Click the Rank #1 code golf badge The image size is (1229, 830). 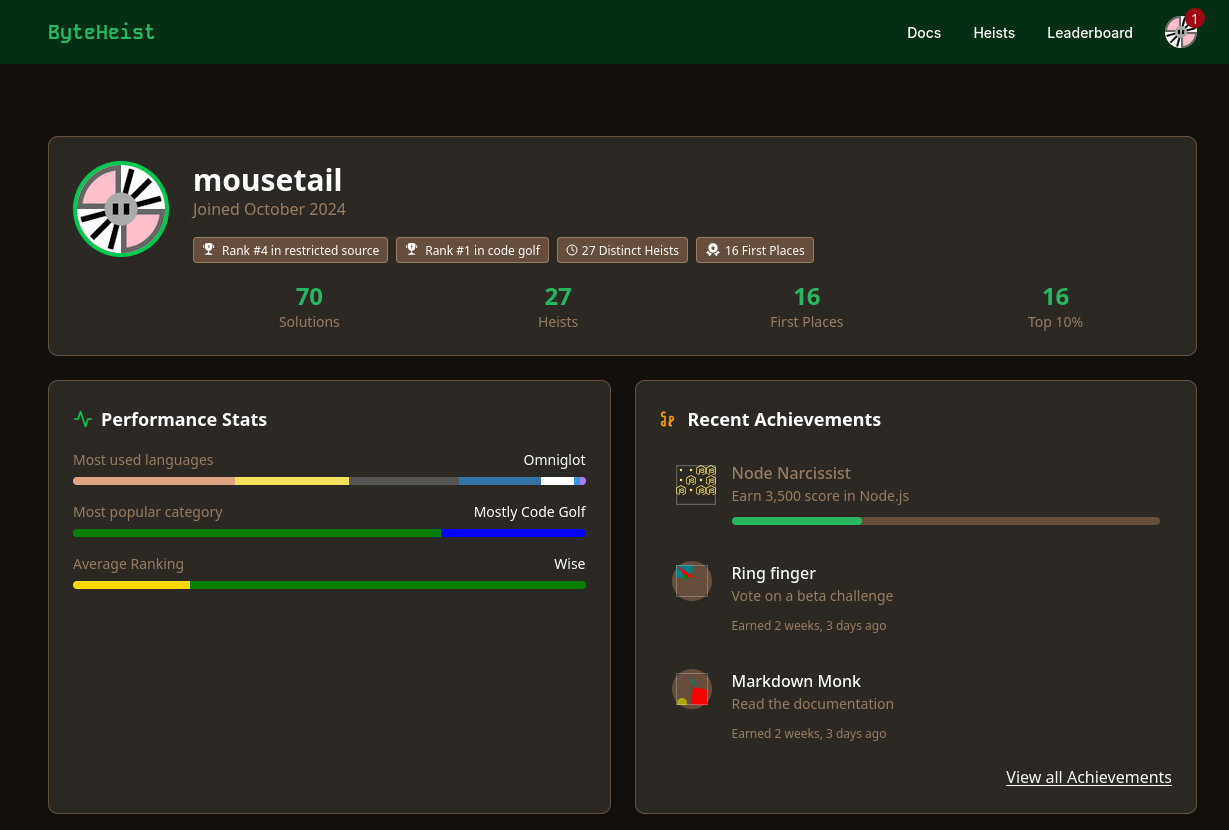[x=472, y=250]
